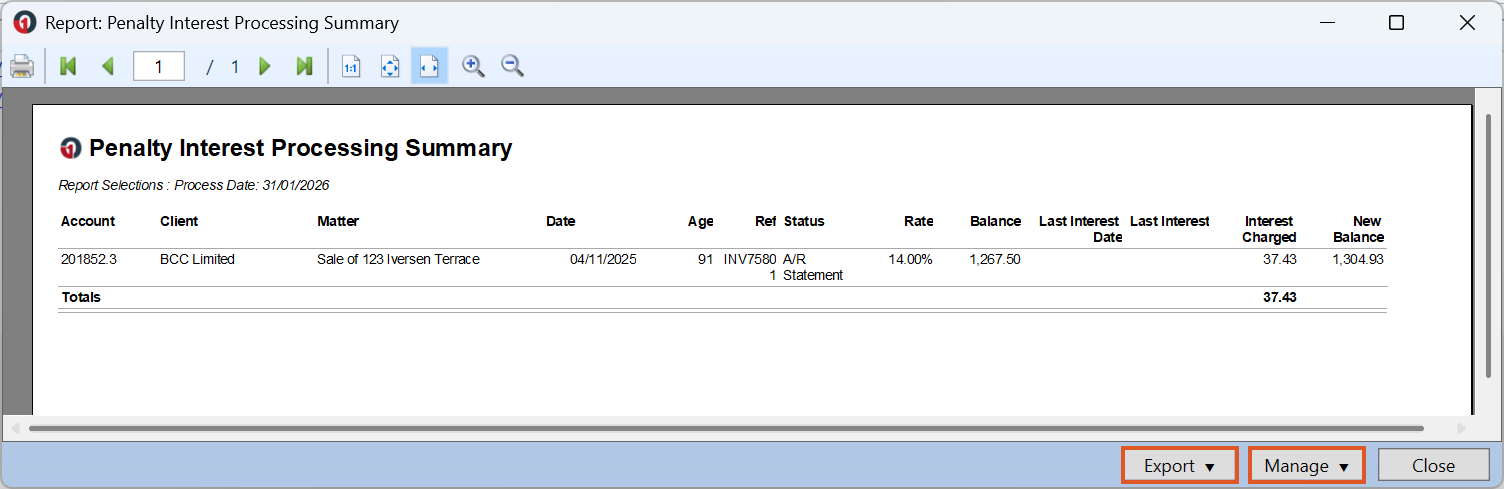Click the page number input field
This screenshot has height=489, width=1504.
click(159, 67)
